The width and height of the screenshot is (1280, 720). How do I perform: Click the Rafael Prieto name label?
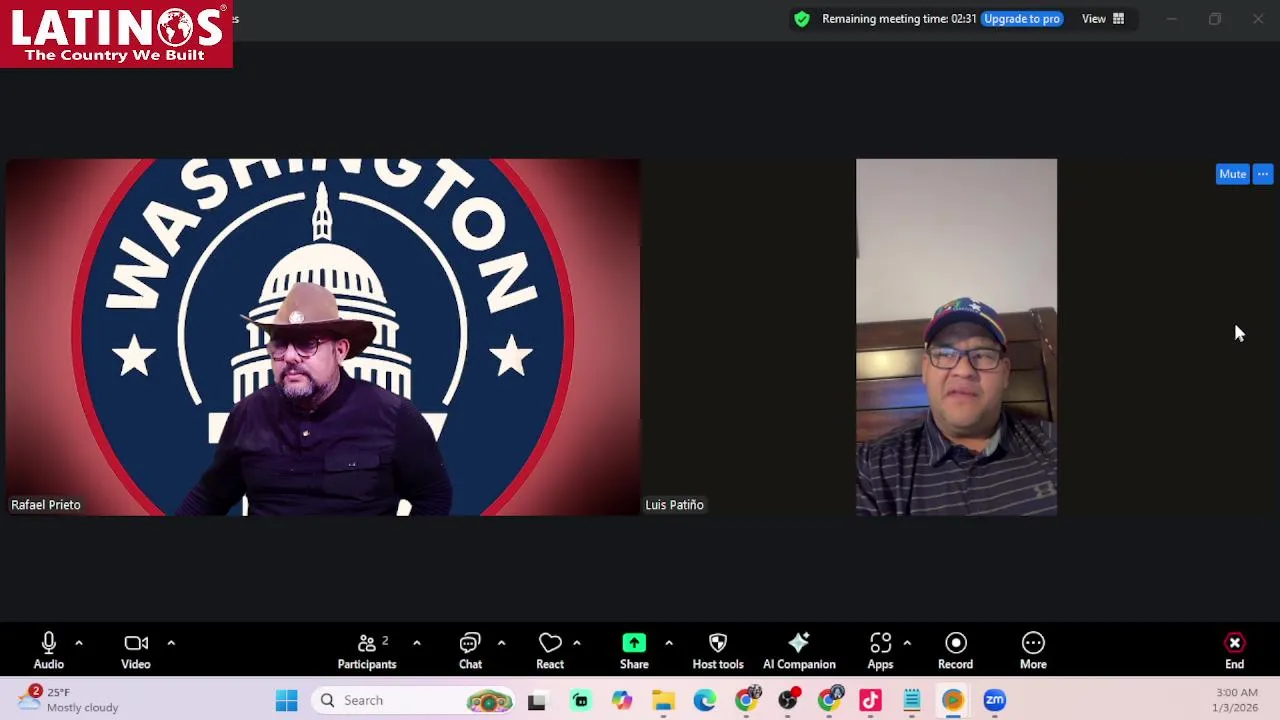pos(46,505)
